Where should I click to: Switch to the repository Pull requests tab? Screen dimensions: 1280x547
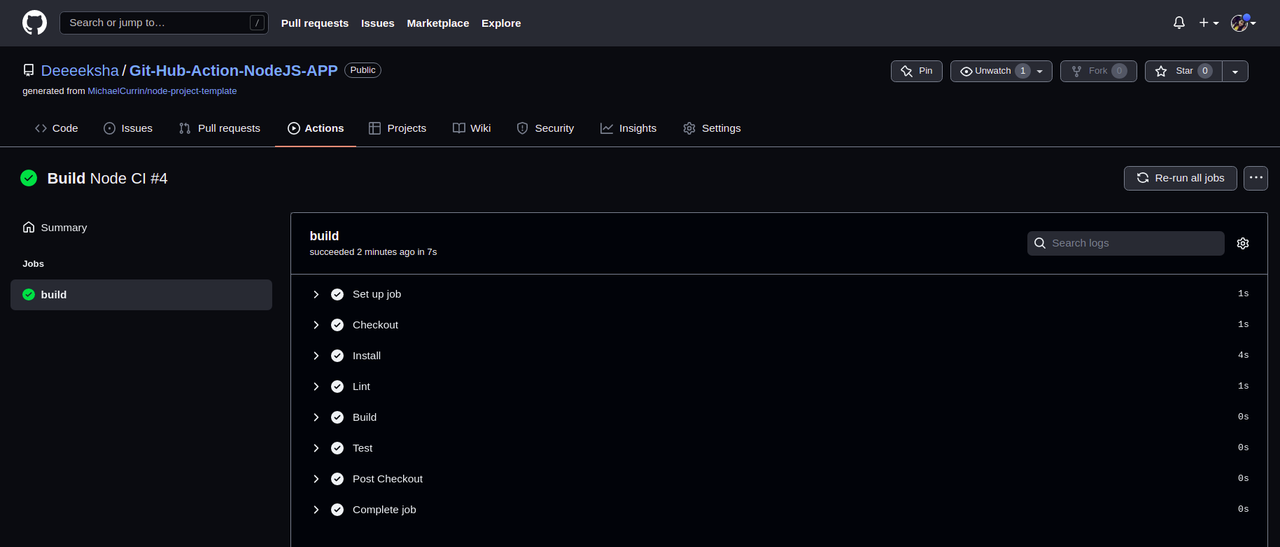[220, 128]
